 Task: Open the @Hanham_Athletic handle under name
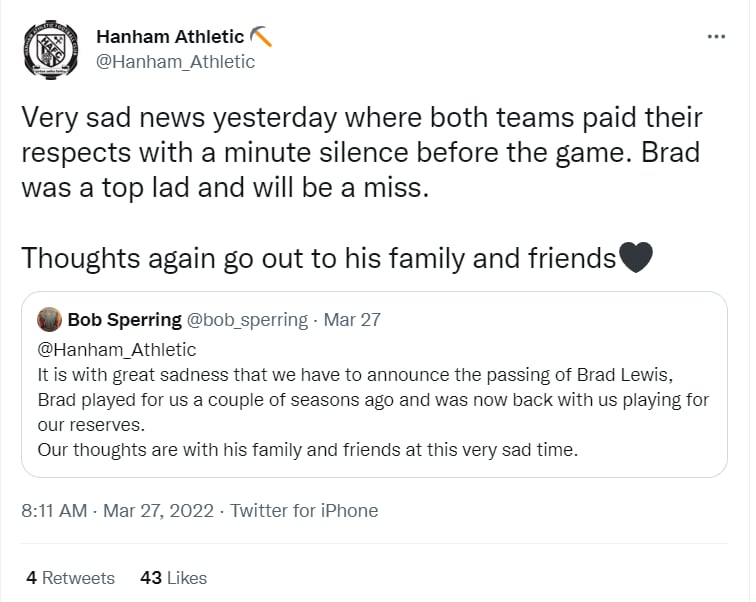coord(176,62)
